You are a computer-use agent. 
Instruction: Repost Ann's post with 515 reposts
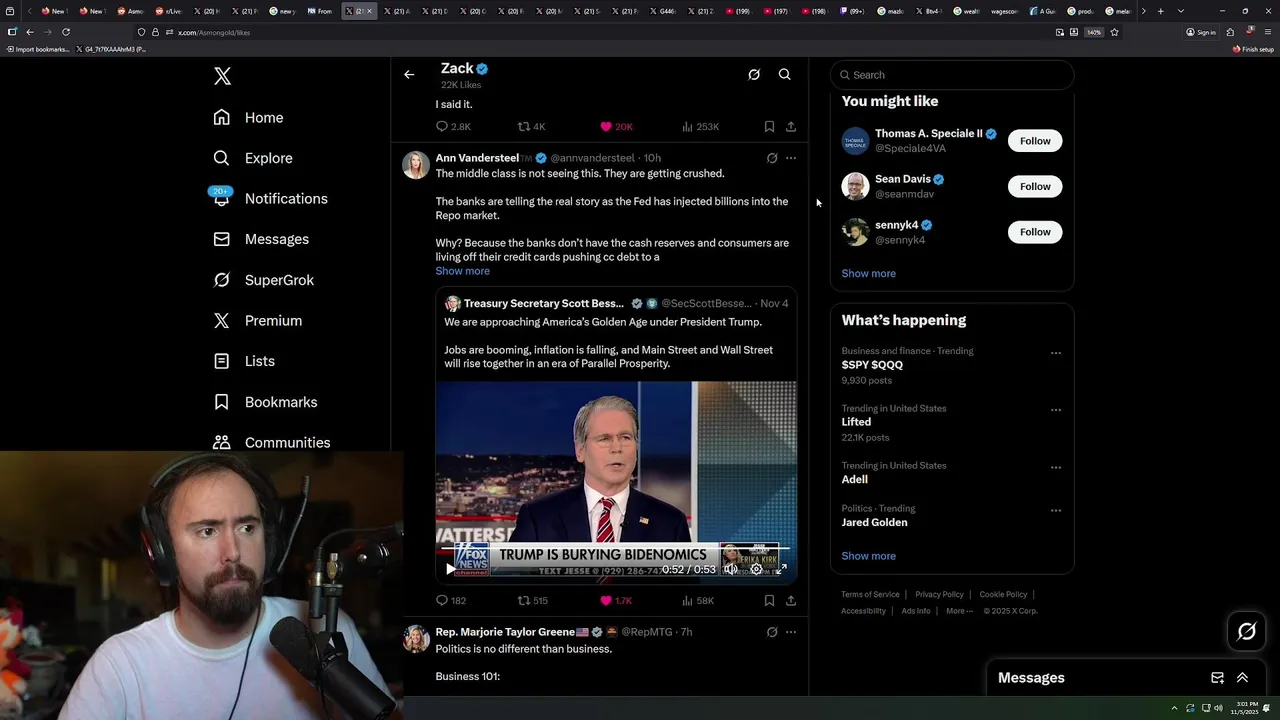532,601
